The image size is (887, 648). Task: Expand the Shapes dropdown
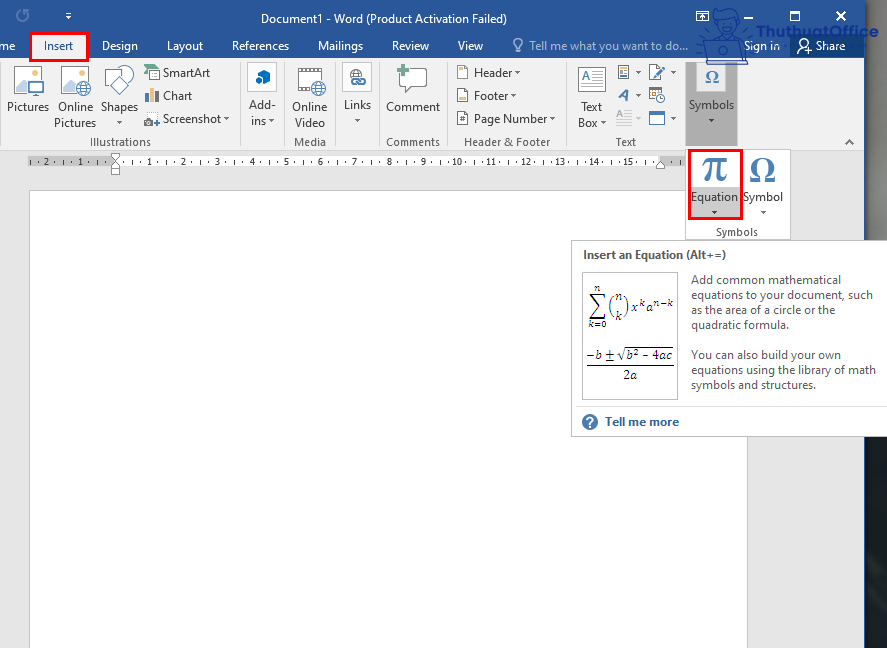point(119,123)
